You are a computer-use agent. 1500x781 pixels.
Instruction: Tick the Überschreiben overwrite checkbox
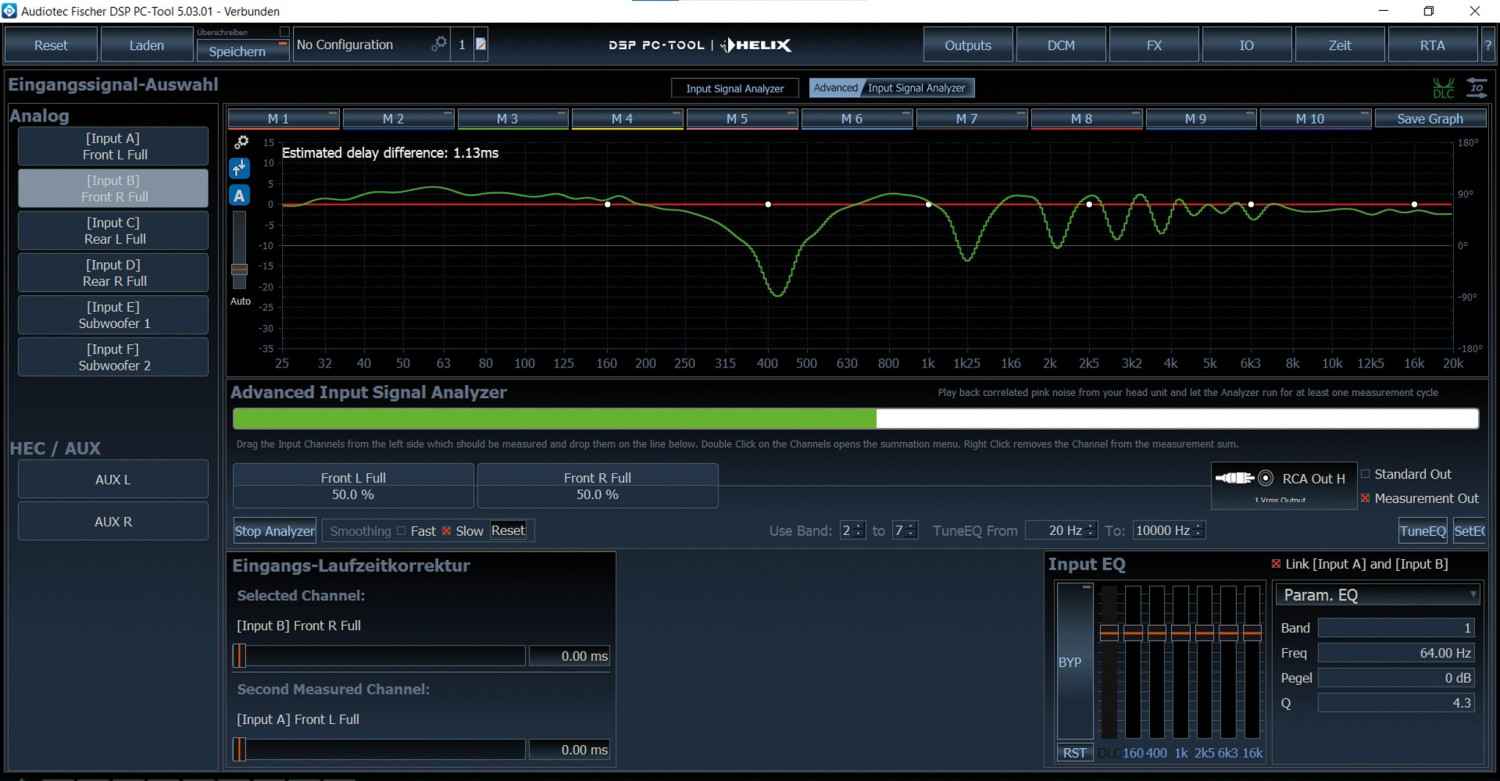(284, 32)
